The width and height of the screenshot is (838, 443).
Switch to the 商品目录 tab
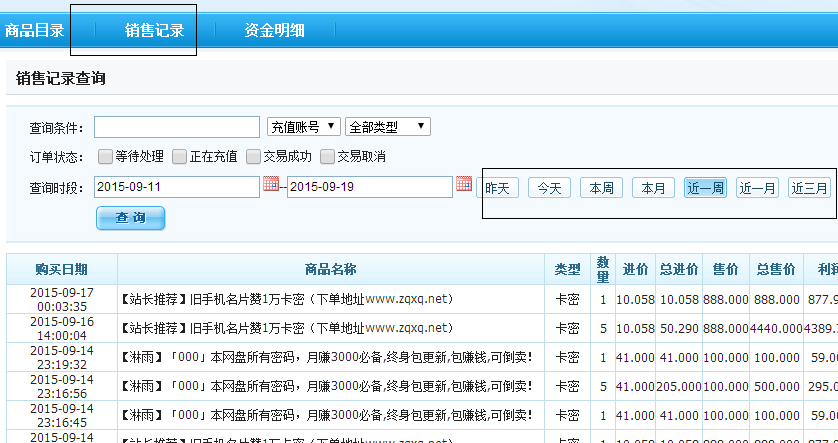click(x=35, y=30)
